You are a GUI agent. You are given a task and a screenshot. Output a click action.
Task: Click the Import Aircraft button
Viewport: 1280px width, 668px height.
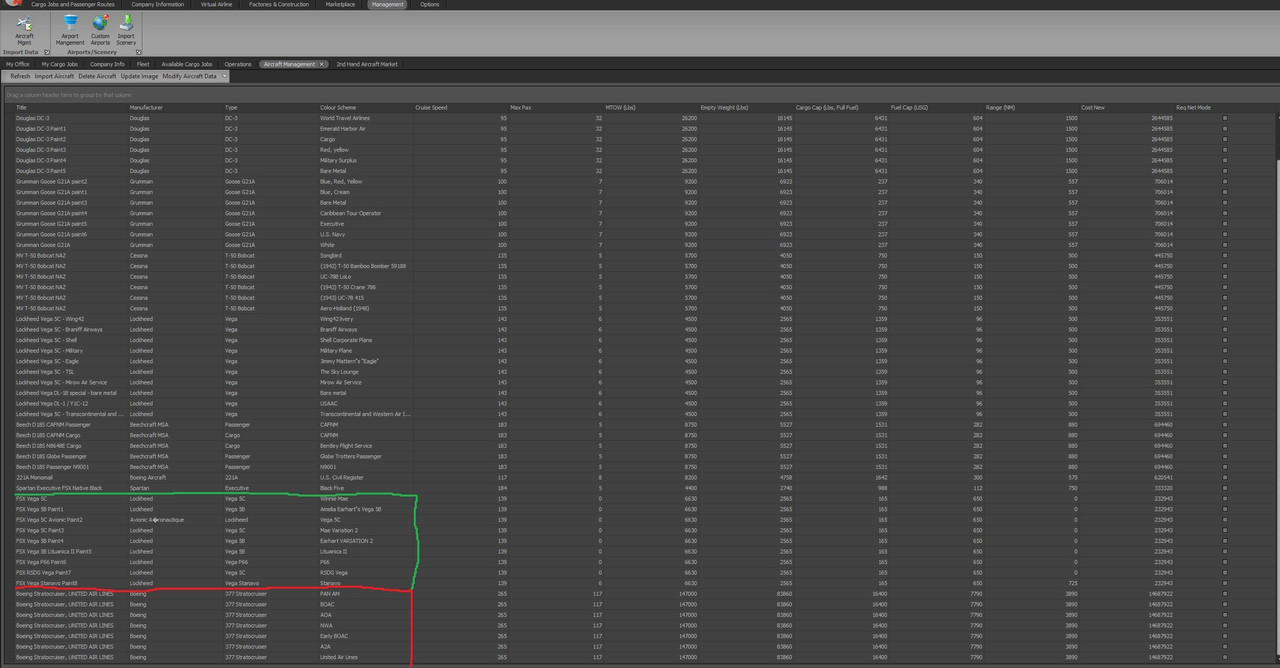coord(54,76)
